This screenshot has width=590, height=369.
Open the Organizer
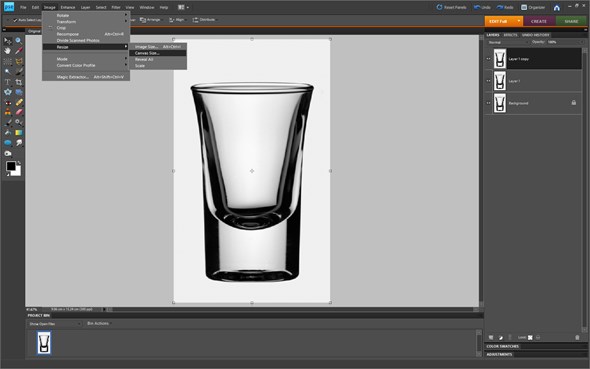tap(533, 7)
